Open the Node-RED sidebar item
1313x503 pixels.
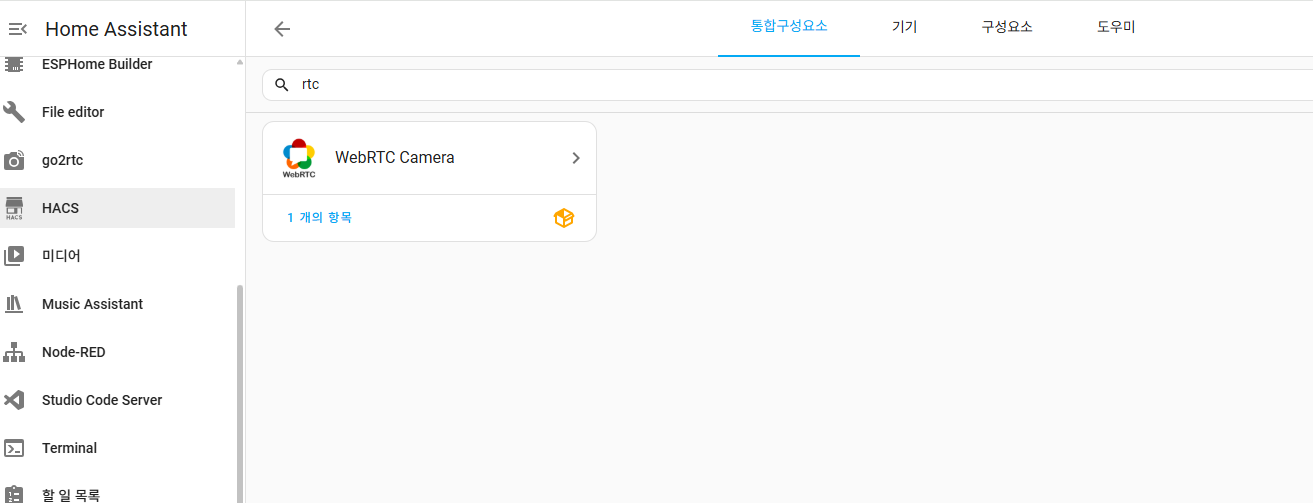pos(118,352)
